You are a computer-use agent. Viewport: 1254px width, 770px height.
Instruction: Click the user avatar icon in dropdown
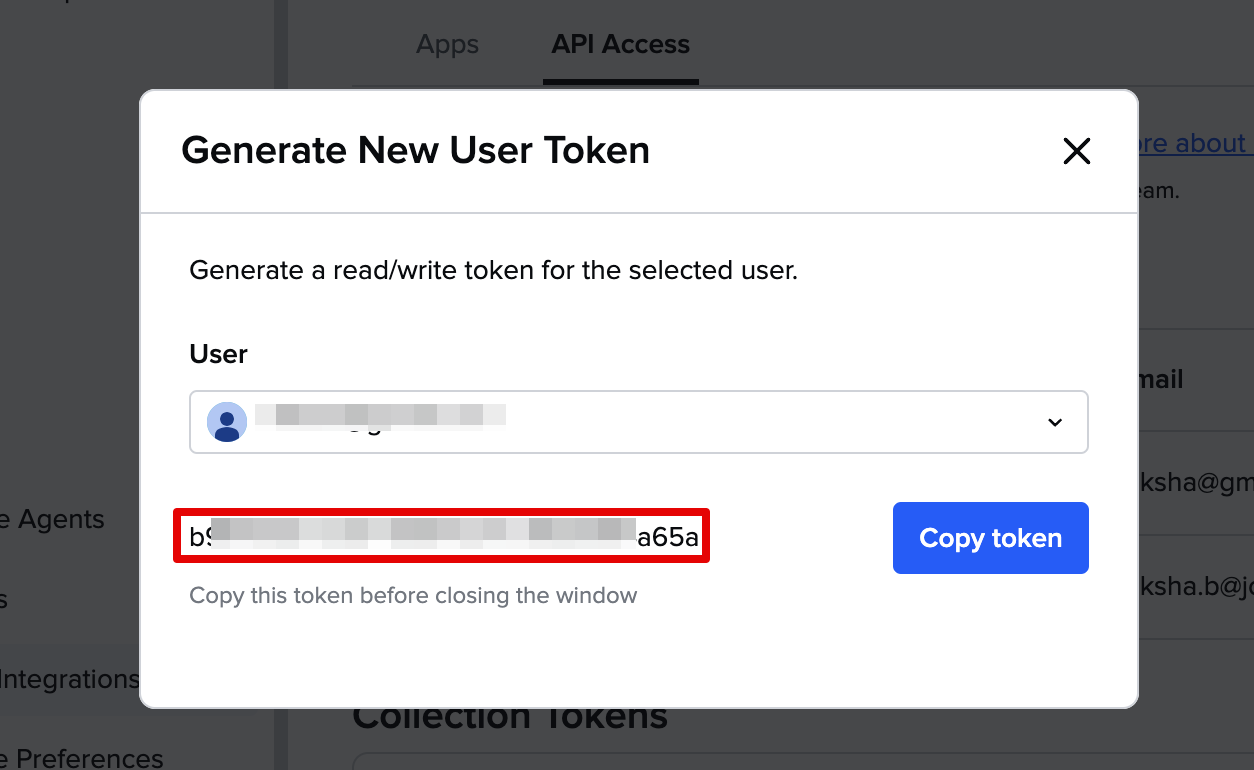[x=227, y=422]
